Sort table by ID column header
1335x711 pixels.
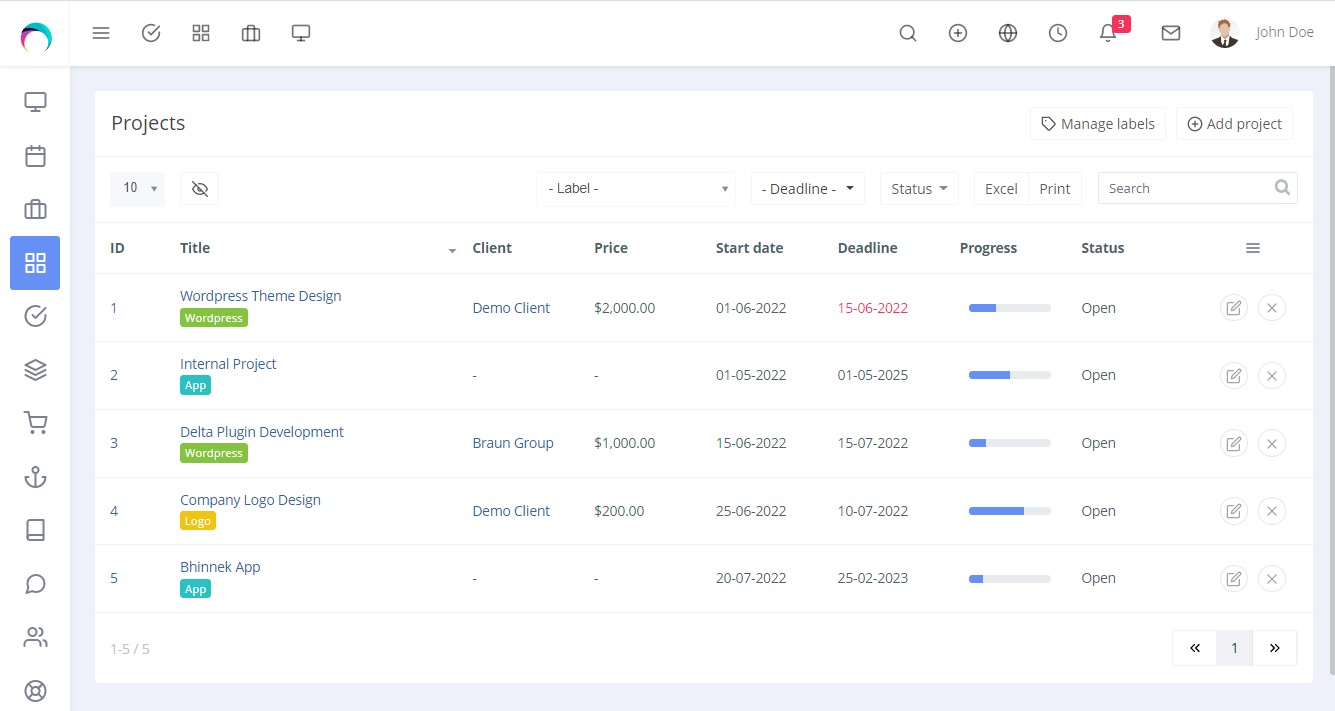click(x=117, y=248)
